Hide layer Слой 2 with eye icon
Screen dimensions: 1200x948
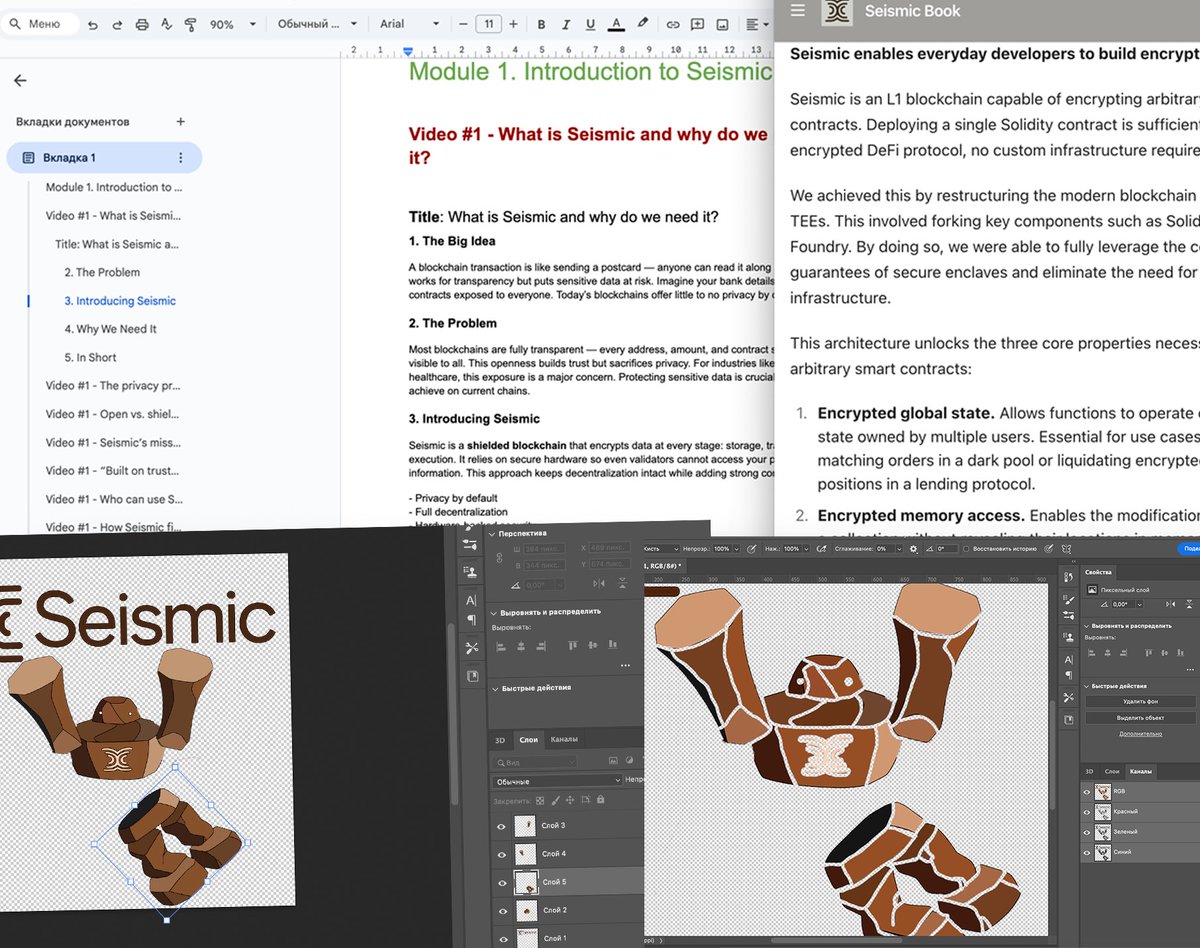point(502,911)
